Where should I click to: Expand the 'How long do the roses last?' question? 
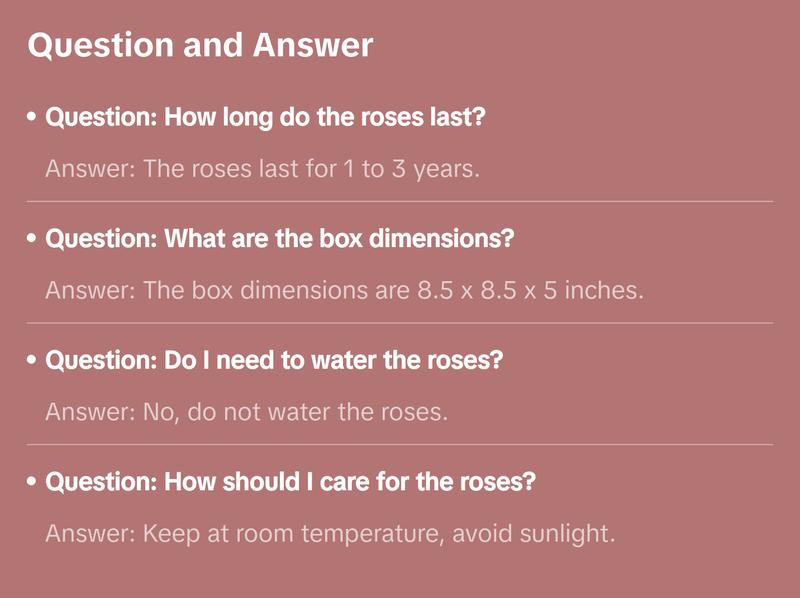(x=266, y=117)
